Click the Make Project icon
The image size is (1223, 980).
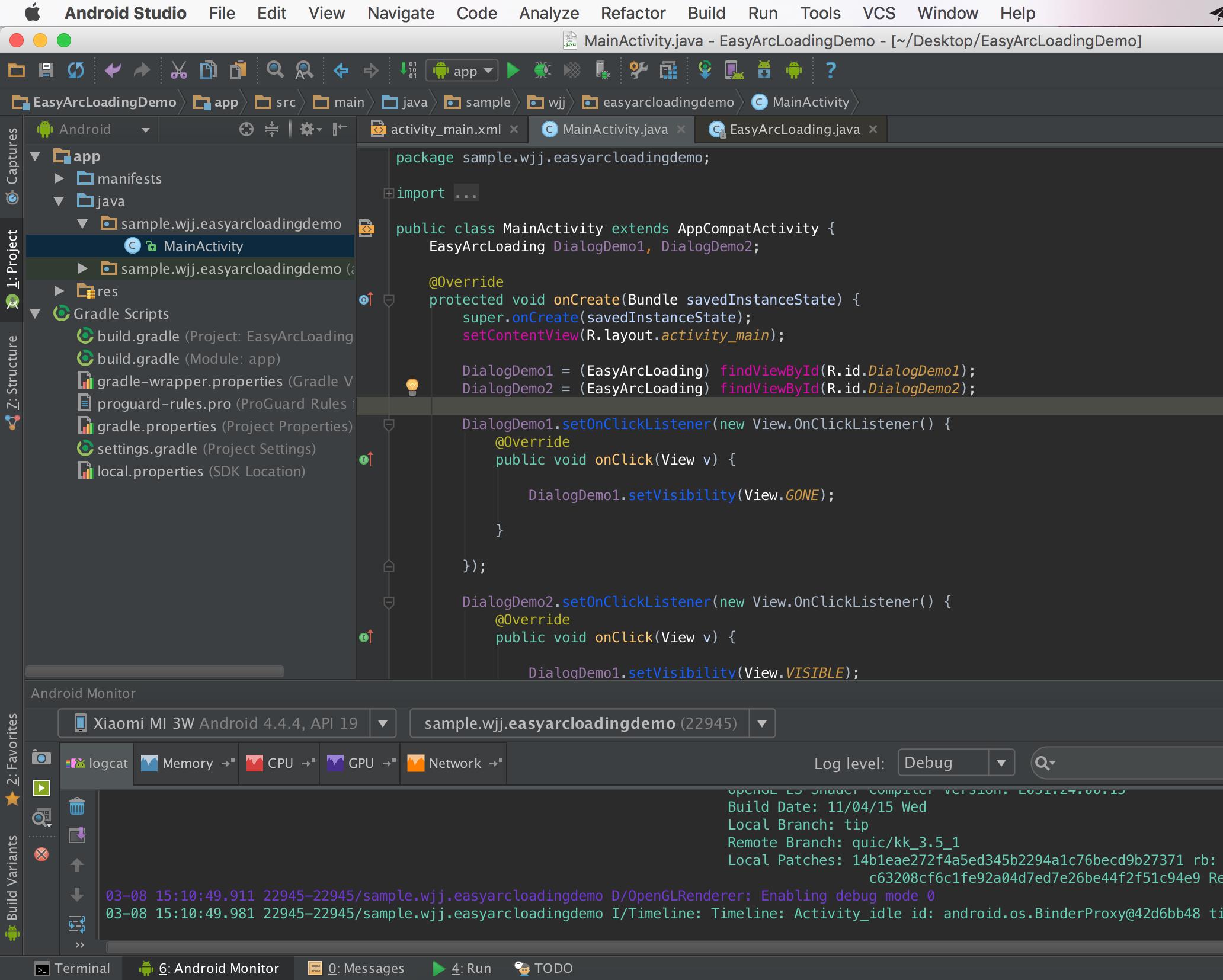coord(408,71)
